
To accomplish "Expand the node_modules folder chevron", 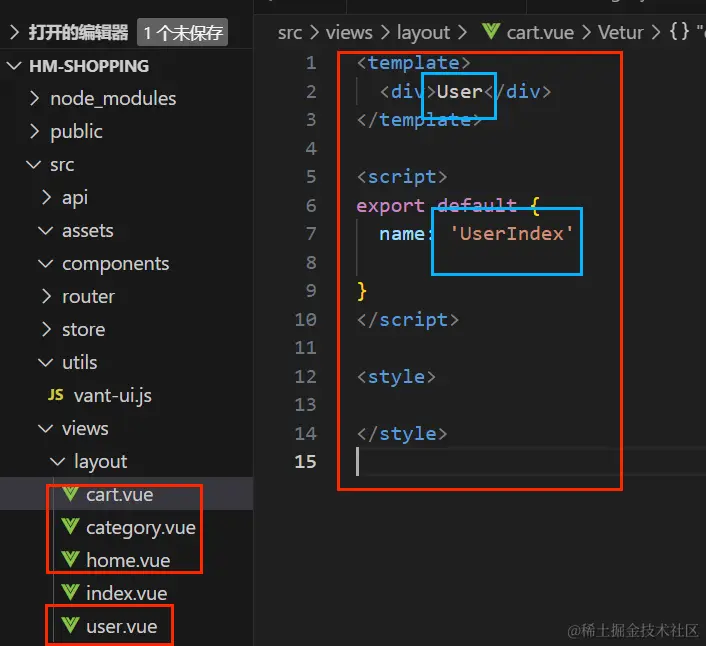I will point(34,98).
